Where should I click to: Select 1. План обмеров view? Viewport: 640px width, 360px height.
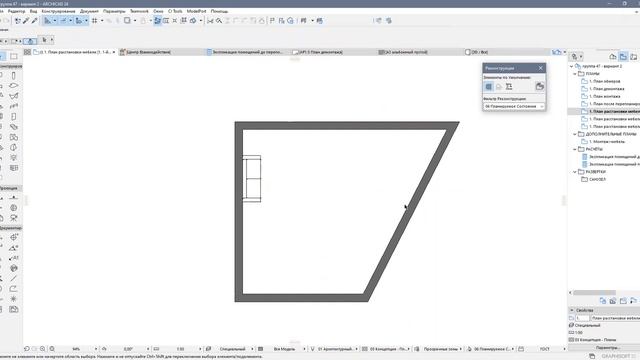[x=604, y=81]
